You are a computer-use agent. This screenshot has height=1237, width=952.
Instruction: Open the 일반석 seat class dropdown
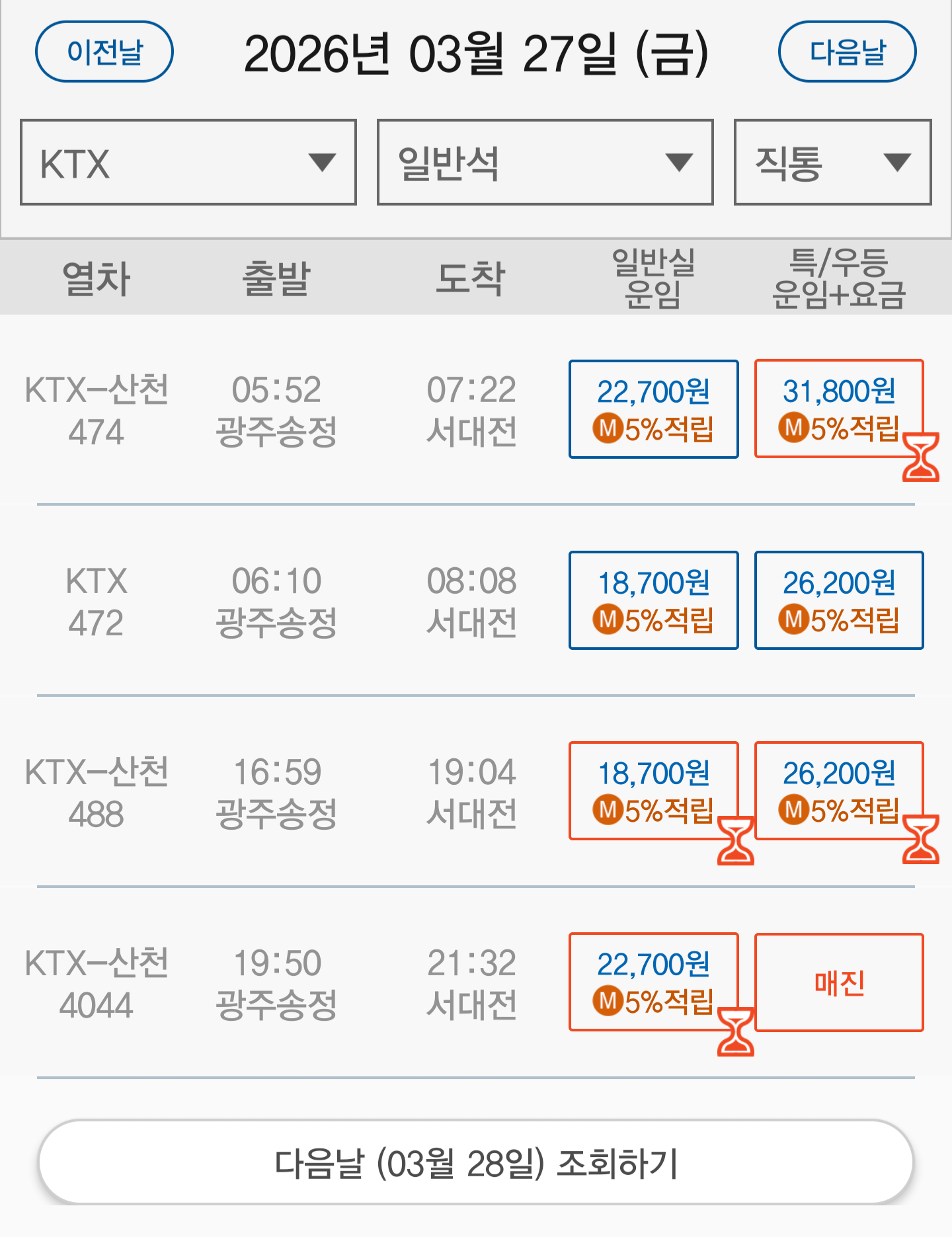coord(545,163)
